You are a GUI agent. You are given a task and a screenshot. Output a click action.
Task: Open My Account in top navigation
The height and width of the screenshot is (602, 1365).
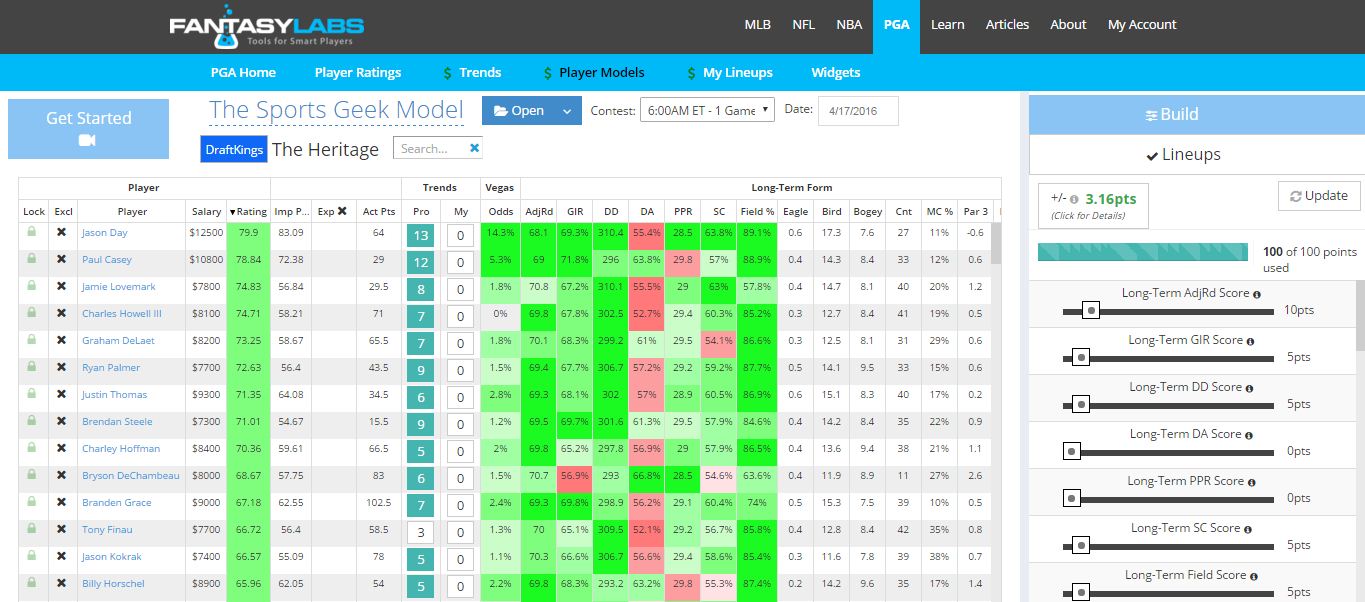coord(1142,25)
